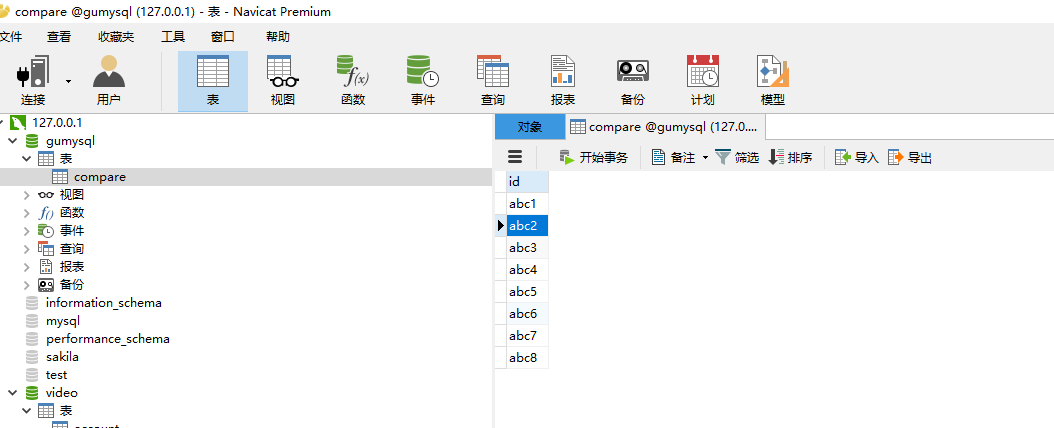Select the abc5 cell
This screenshot has width=1054, height=428.
click(528, 292)
